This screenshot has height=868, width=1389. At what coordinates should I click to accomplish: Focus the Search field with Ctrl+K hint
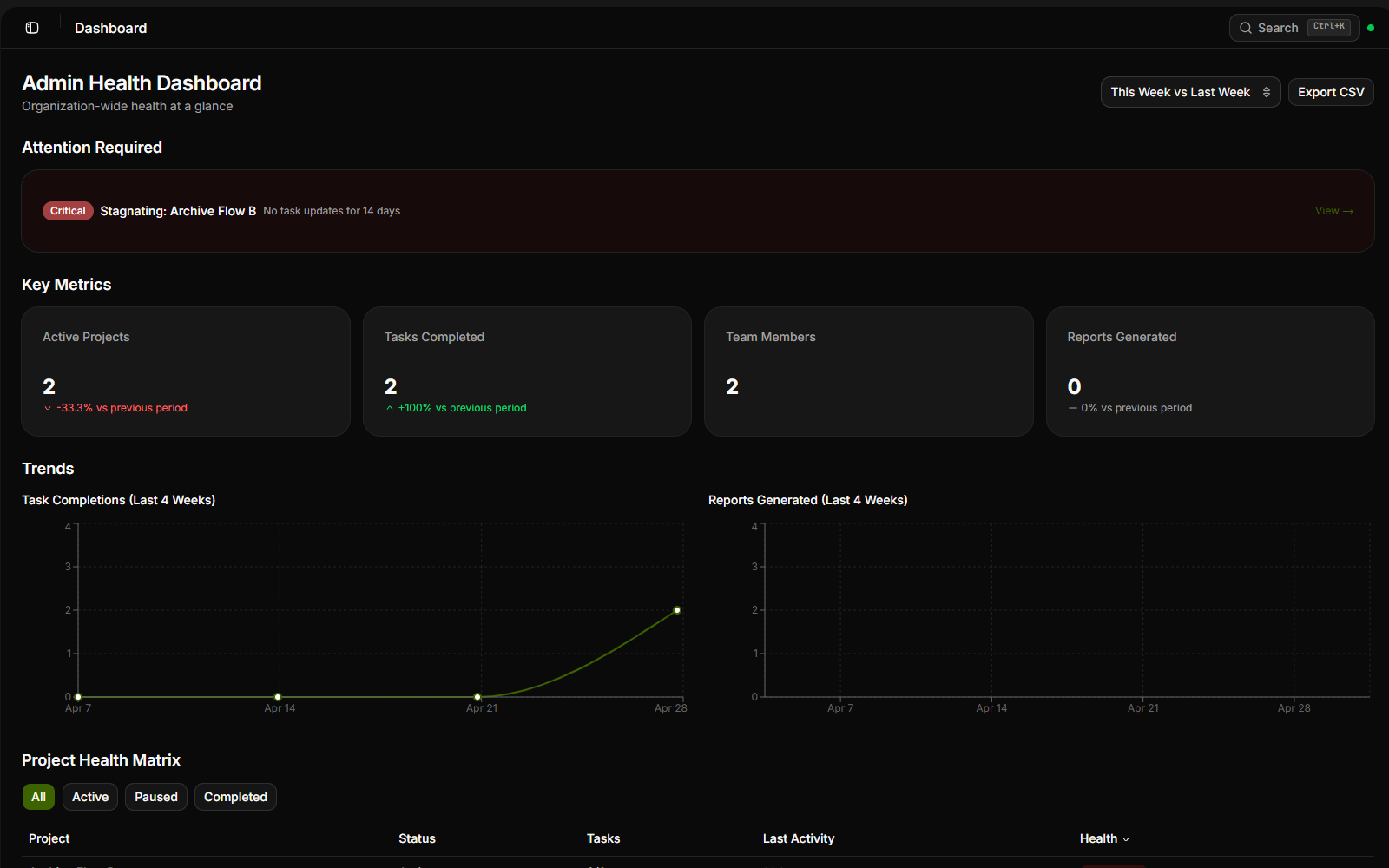1294,28
